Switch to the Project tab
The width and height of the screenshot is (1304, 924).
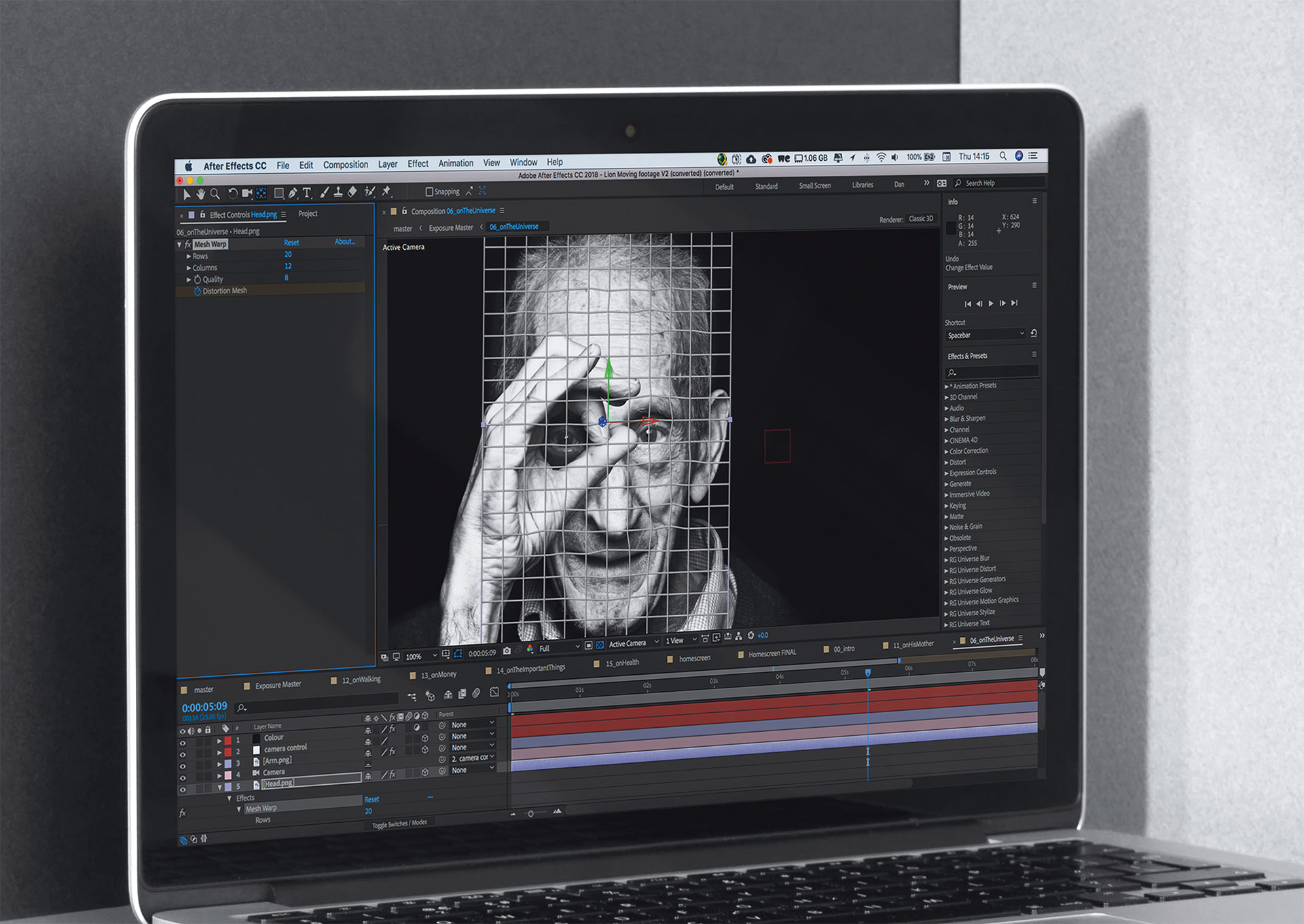[308, 214]
